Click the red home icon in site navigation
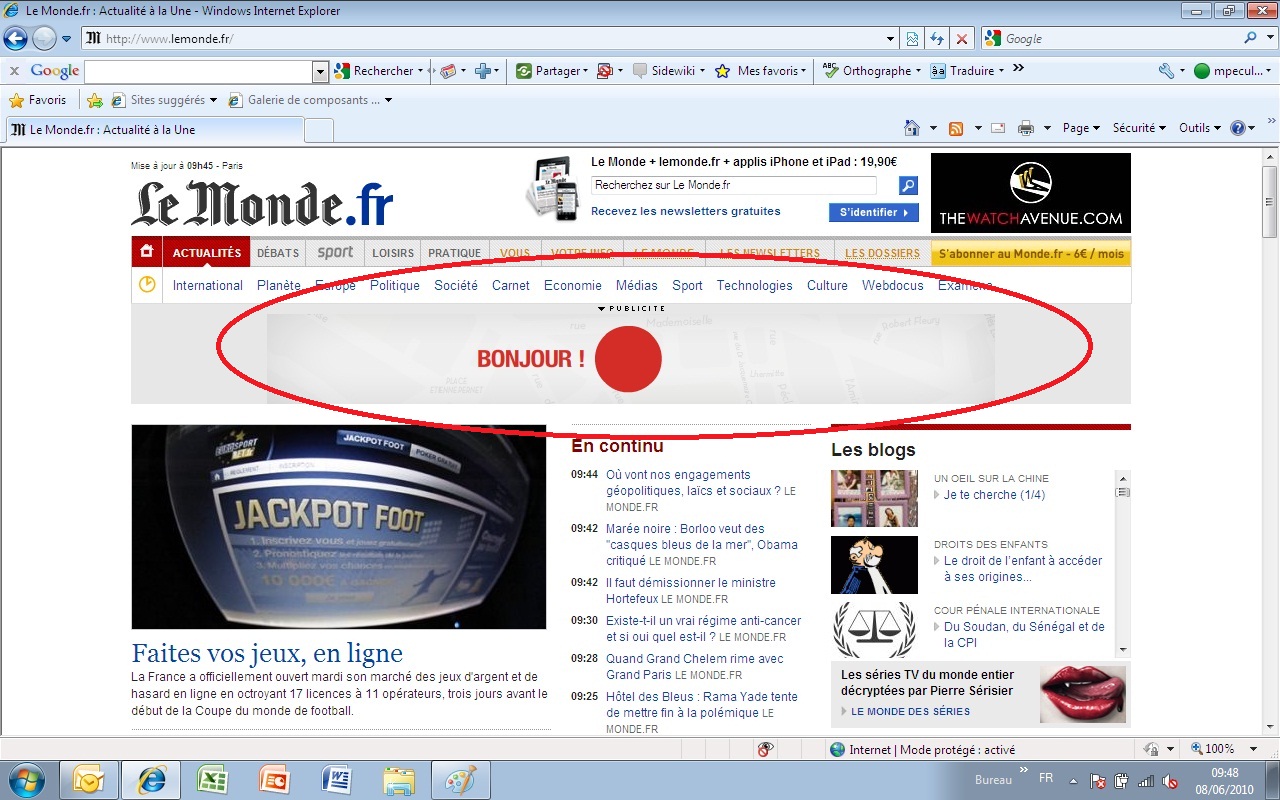This screenshot has height=800, width=1280. pos(146,252)
